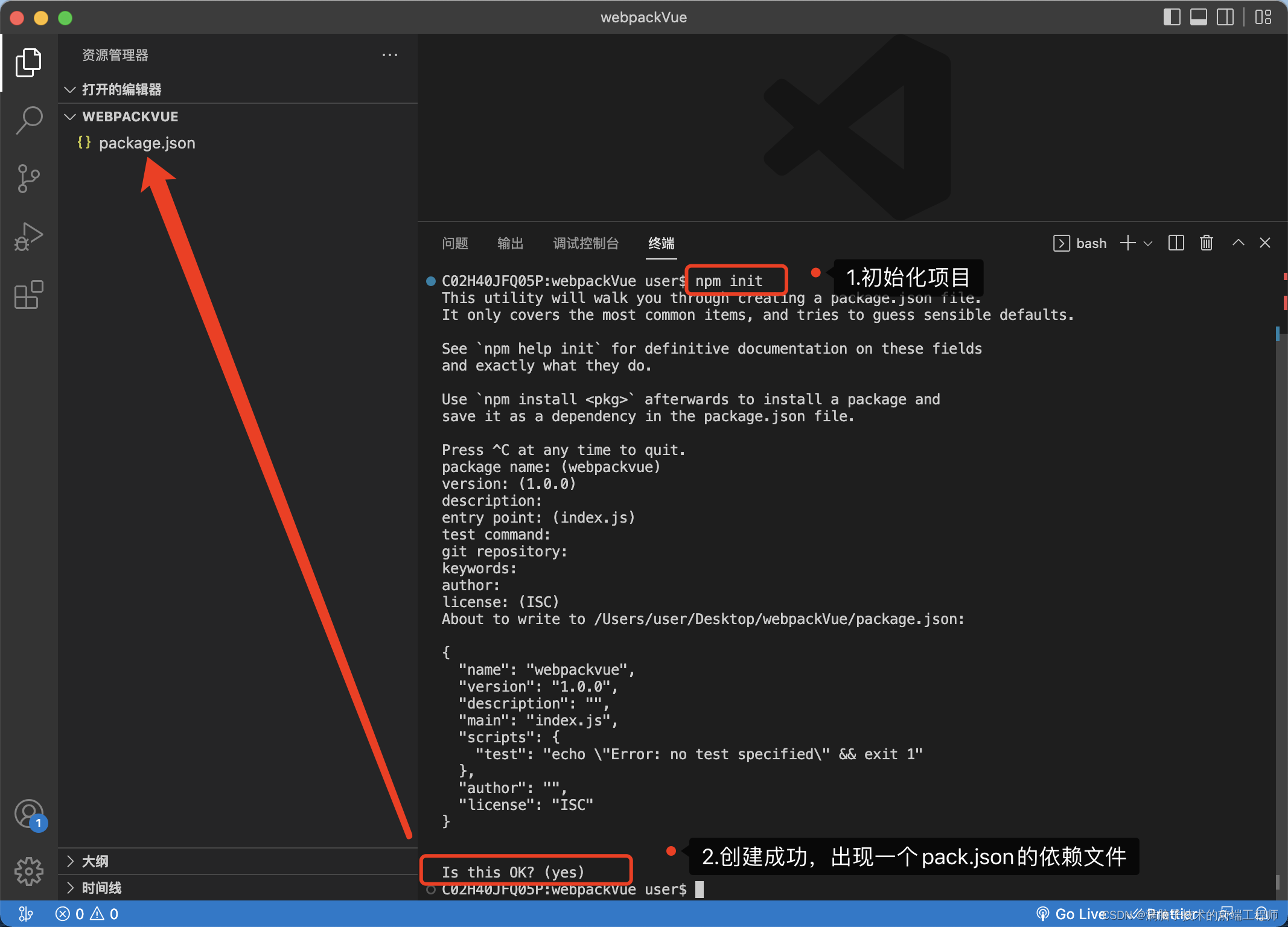The width and height of the screenshot is (1288, 927).
Task: Open the Search view icon
Action: pos(28,120)
